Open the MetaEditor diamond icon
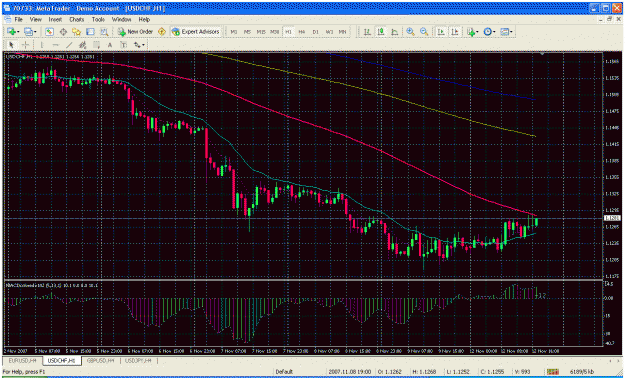Screen dimensions: 625x378 pyautogui.click(x=162, y=32)
